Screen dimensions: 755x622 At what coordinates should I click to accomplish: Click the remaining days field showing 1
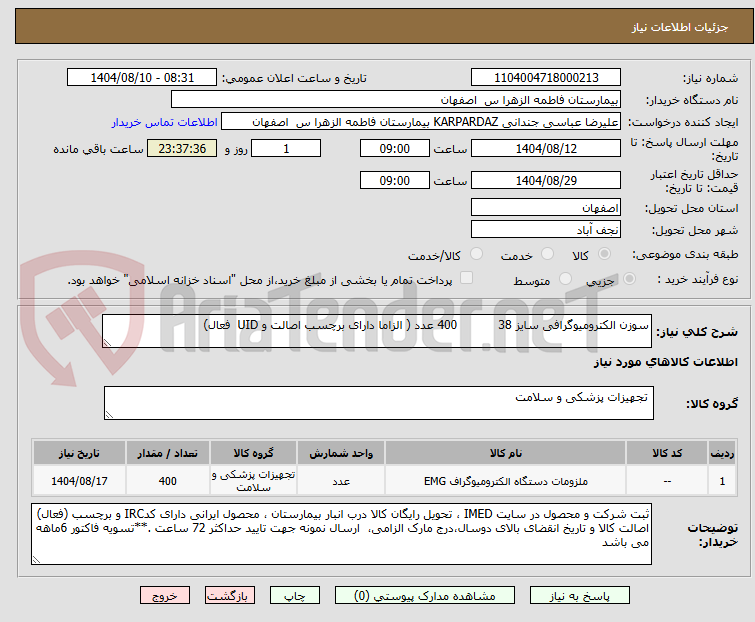(286, 148)
